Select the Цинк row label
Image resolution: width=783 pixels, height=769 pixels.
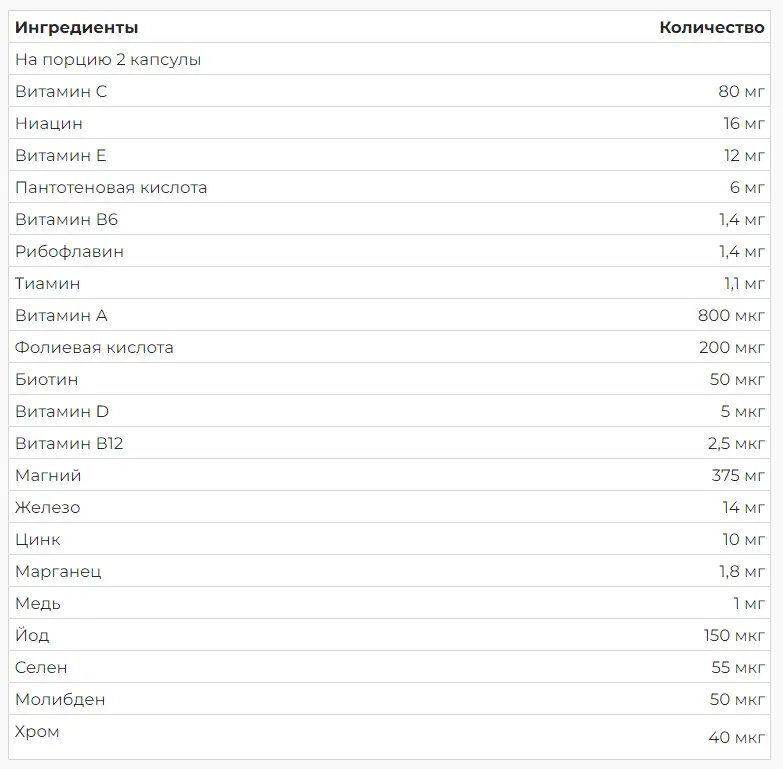click(x=38, y=540)
